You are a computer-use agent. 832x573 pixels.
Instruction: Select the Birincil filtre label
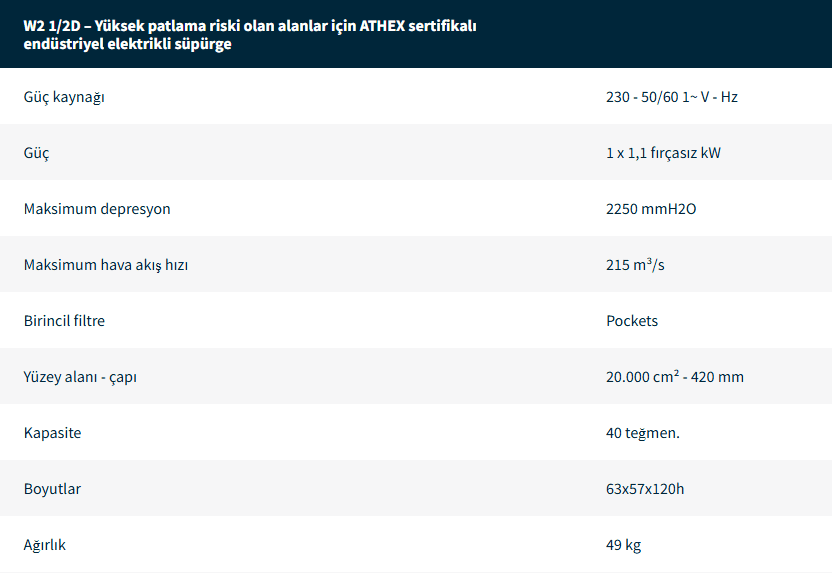tap(64, 321)
